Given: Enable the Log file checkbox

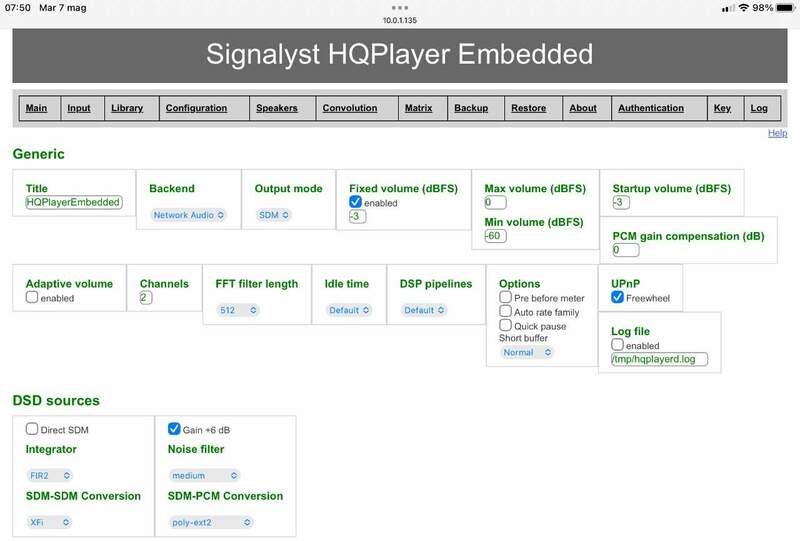Looking at the screenshot, I should tap(617, 345).
